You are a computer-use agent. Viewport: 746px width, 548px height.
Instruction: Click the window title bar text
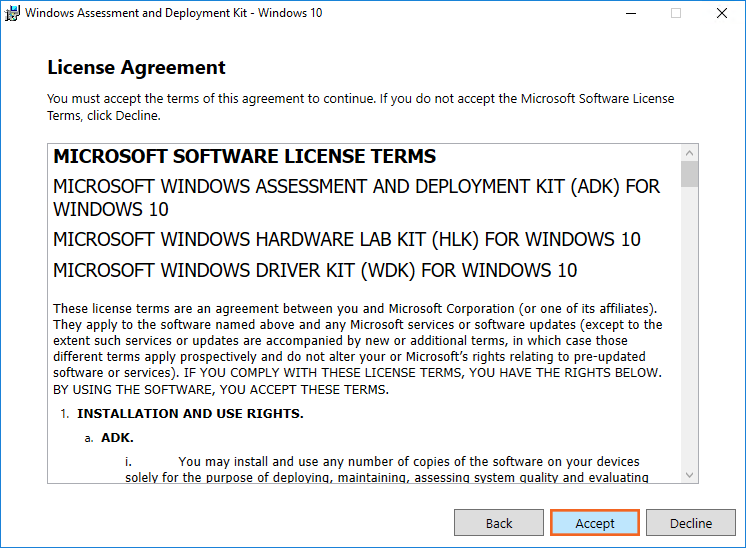click(173, 14)
